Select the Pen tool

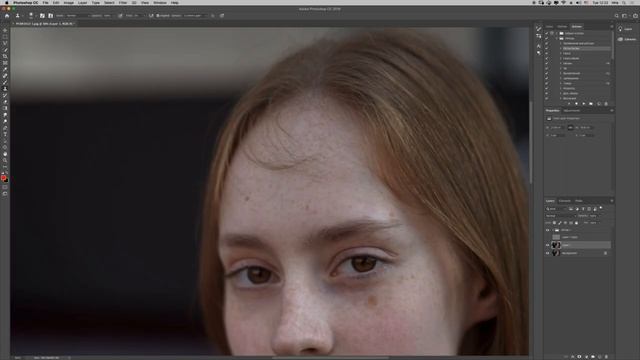5,128
